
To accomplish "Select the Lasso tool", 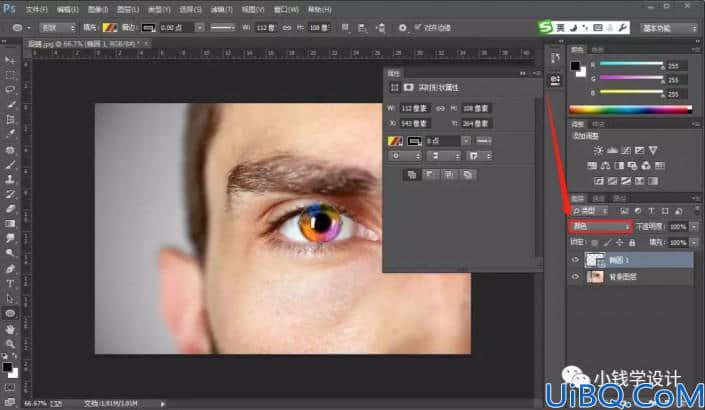I will [10, 89].
